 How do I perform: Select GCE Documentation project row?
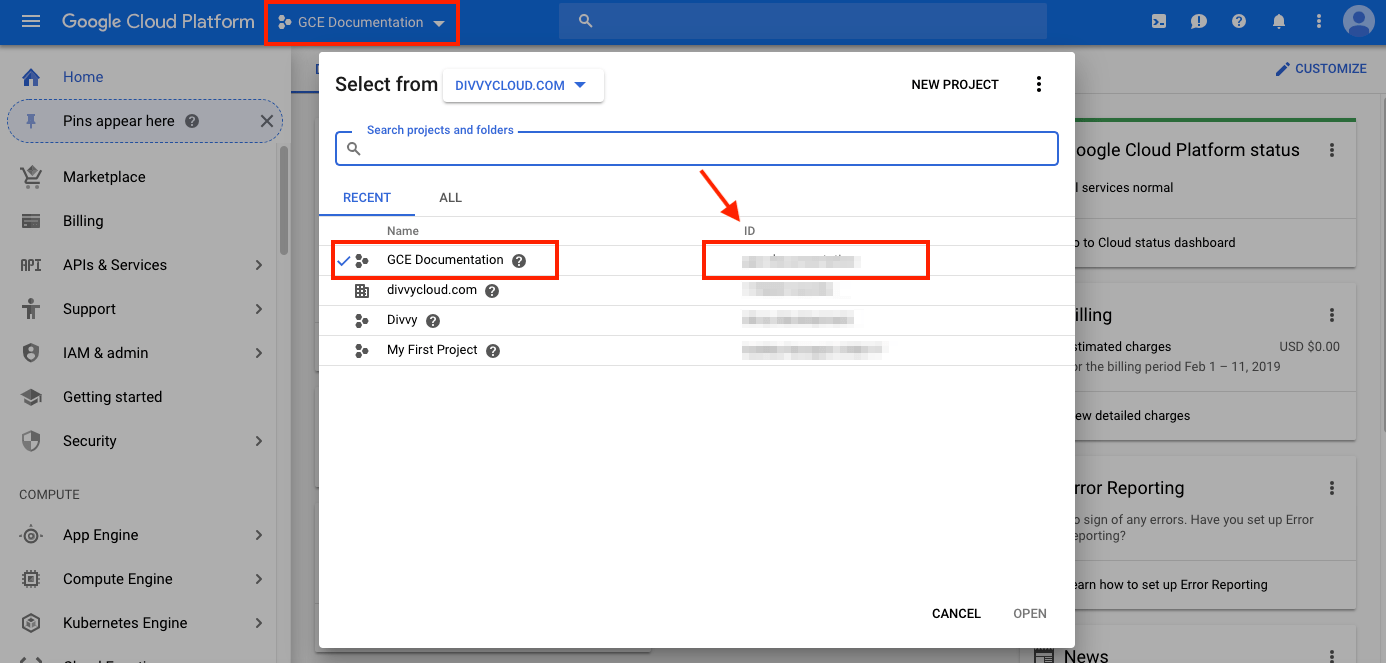(x=697, y=260)
